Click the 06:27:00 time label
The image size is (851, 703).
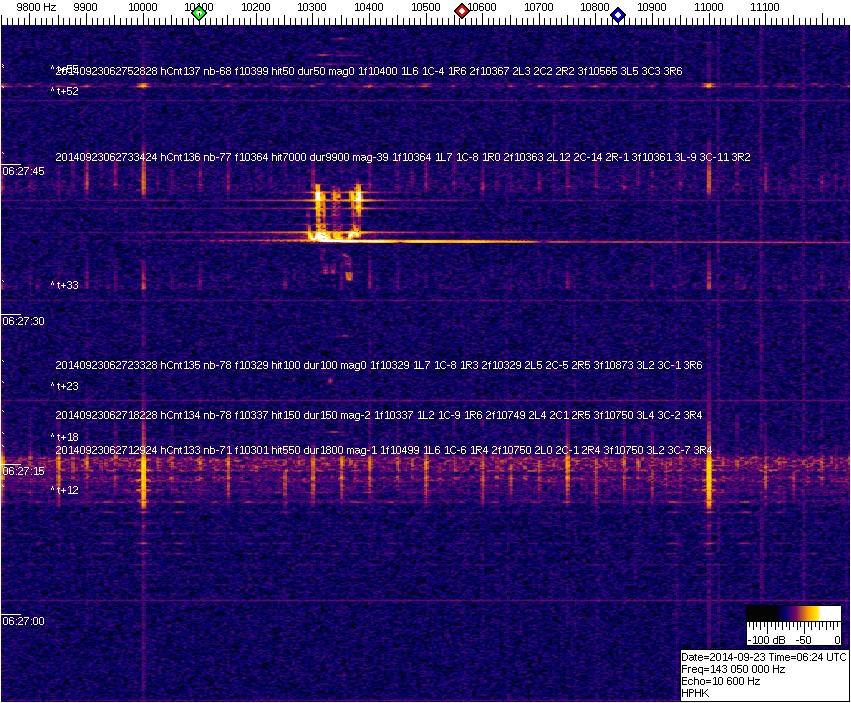click(23, 621)
